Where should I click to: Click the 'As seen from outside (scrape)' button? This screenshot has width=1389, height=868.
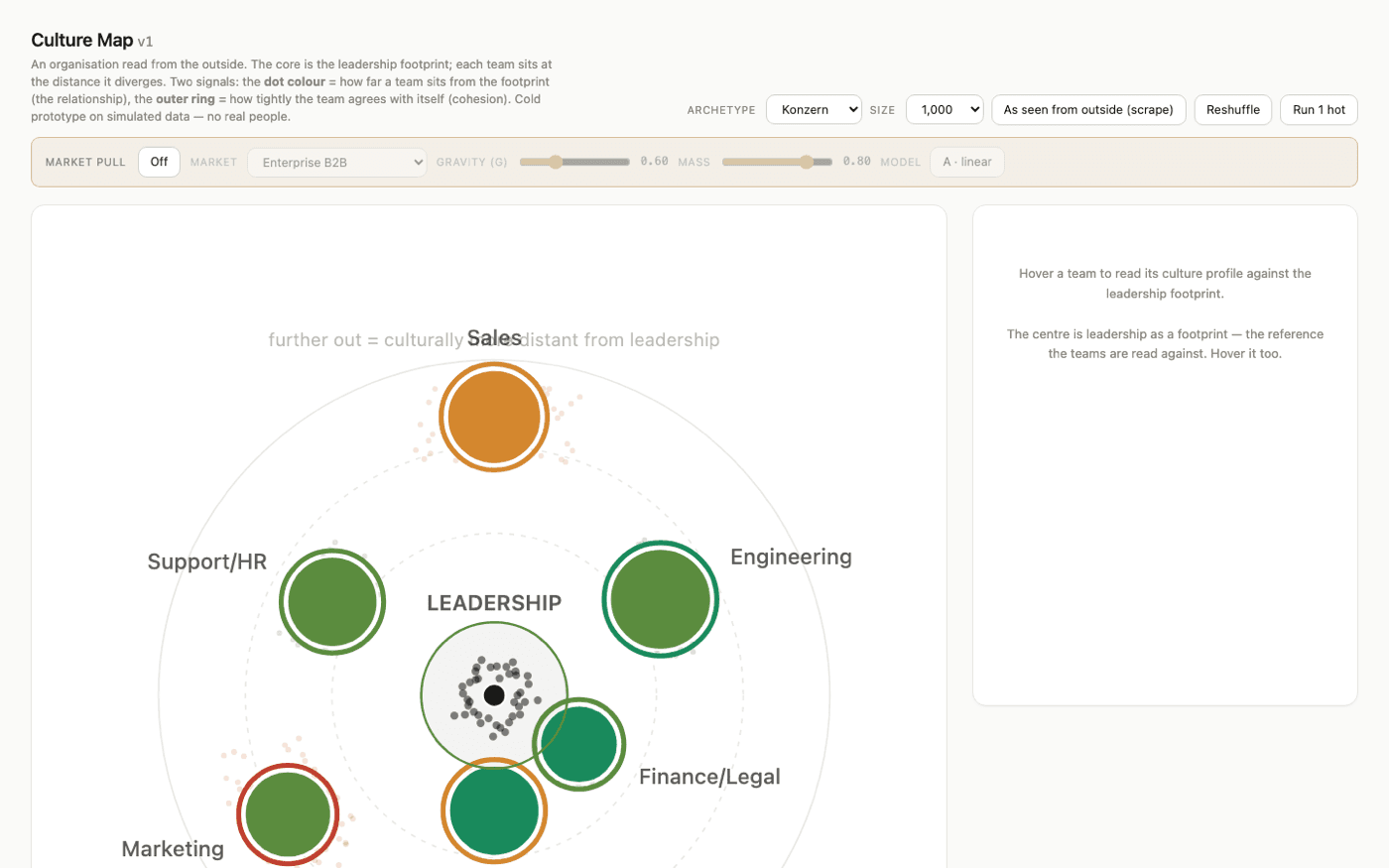click(x=1088, y=109)
